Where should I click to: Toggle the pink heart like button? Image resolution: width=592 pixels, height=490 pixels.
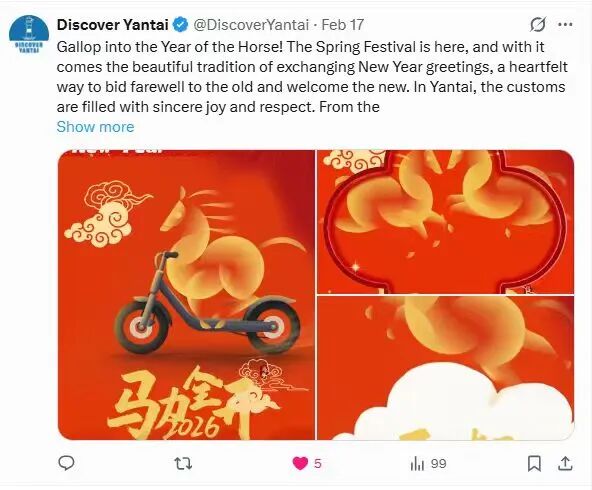(300, 463)
